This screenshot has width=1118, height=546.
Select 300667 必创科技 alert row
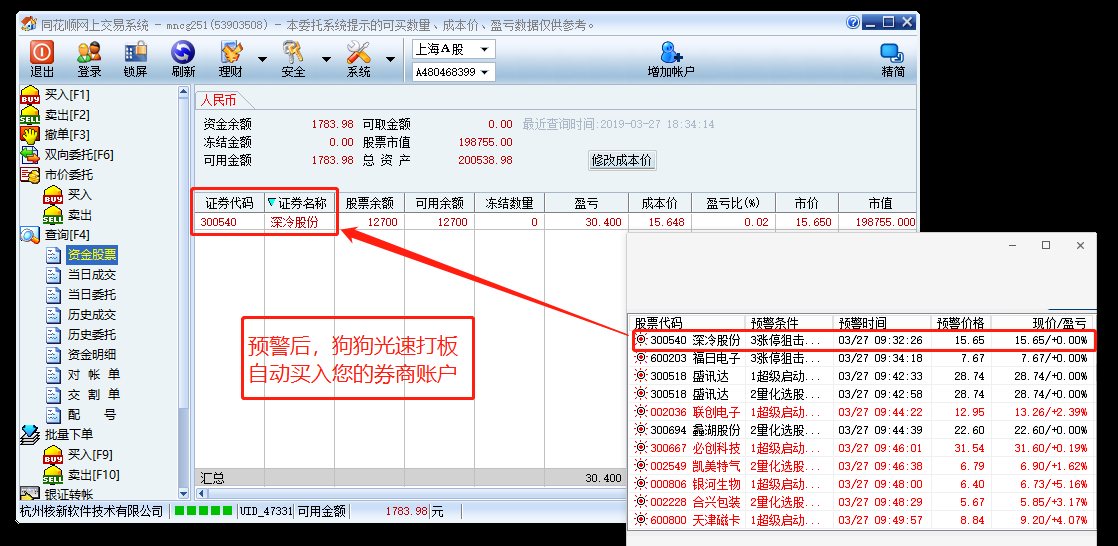[862, 448]
